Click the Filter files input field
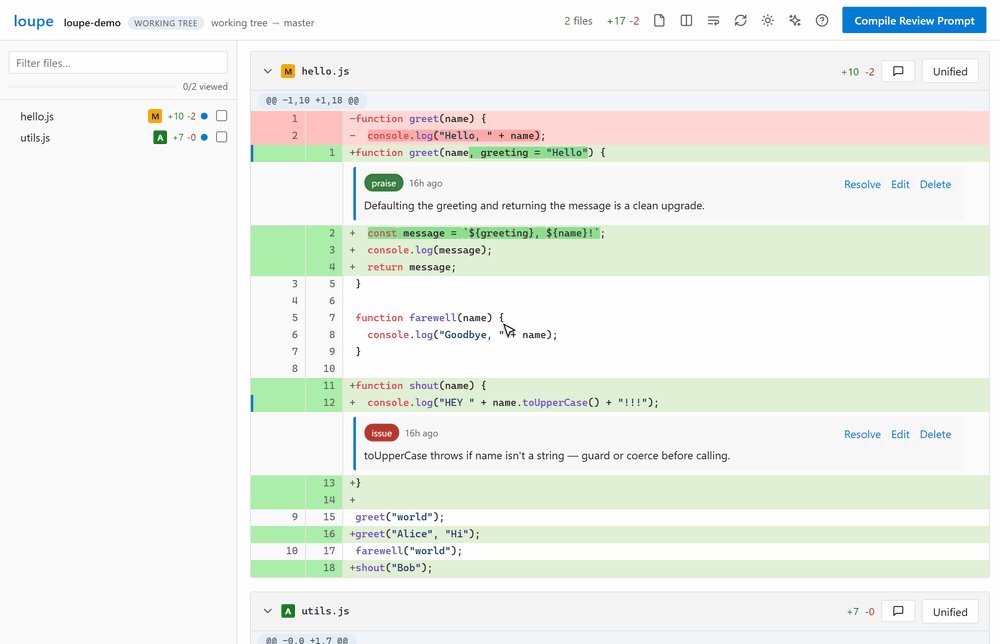This screenshot has height=644, width=1000. pyautogui.click(x=118, y=63)
